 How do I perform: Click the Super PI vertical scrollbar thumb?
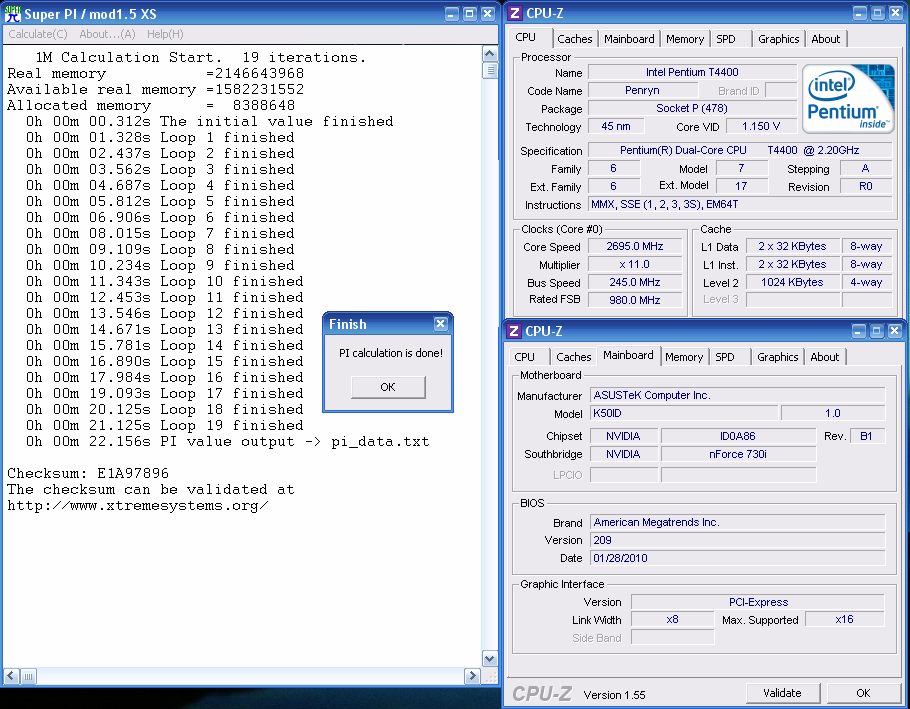[490, 70]
